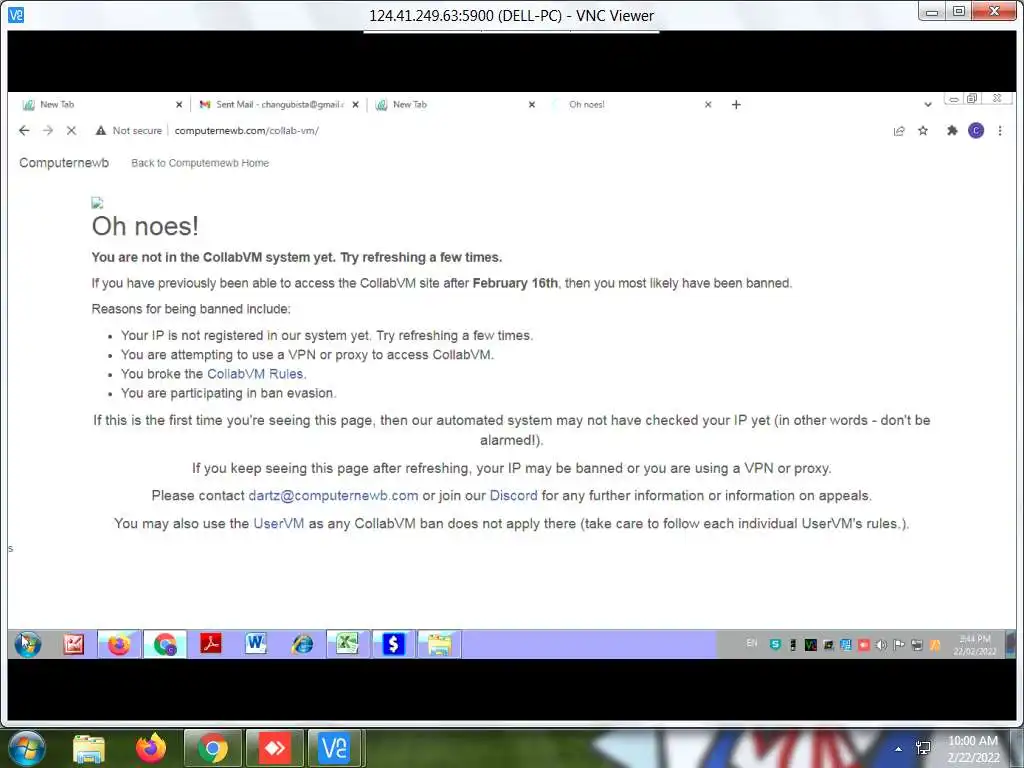This screenshot has height=768, width=1024.
Task: Close the Oh noes! tab
Action: click(708, 104)
